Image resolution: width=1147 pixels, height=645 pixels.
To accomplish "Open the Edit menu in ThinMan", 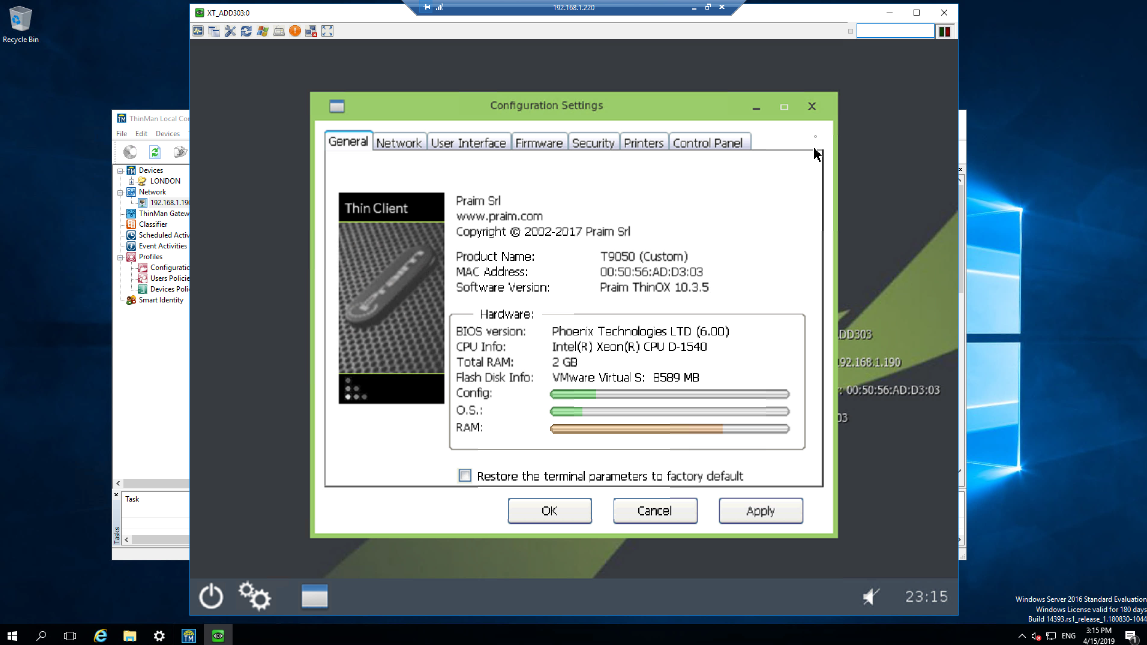I will [141, 134].
